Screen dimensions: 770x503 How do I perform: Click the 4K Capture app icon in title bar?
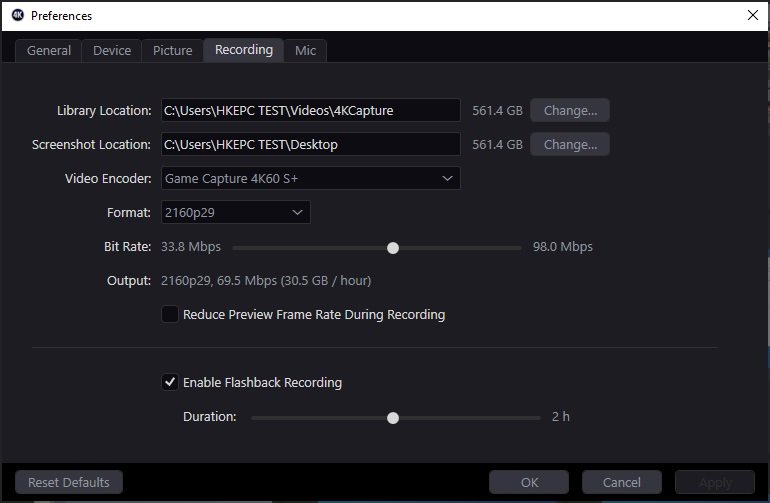18,15
